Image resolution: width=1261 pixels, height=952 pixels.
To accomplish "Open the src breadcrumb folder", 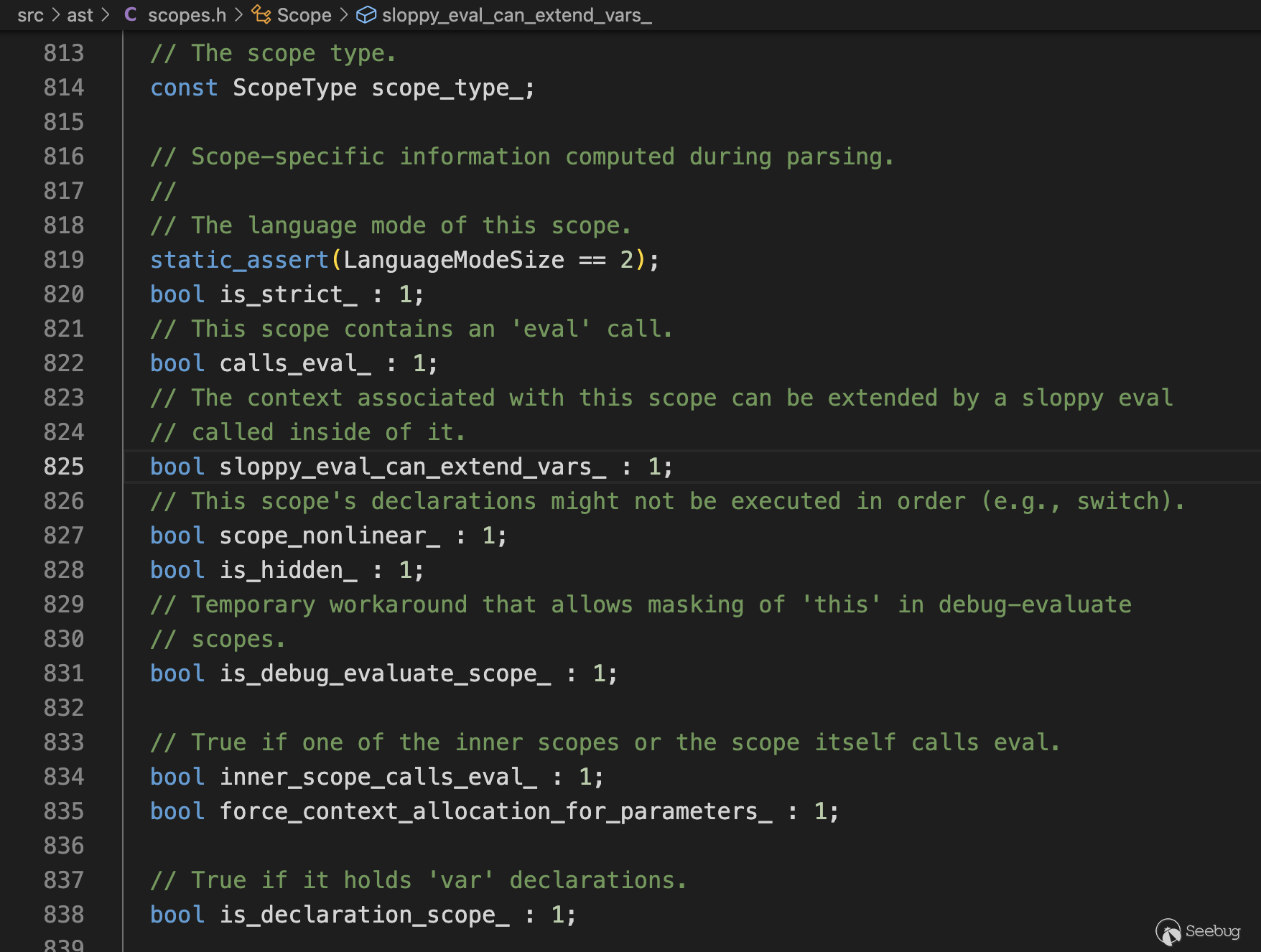I will [30, 15].
